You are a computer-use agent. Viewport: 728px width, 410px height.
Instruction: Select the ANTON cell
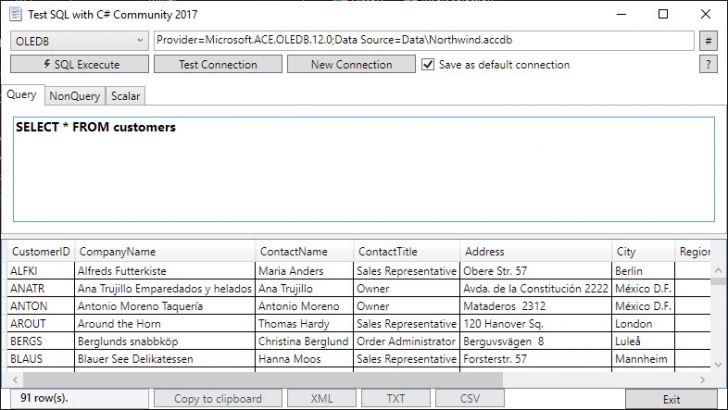pos(40,306)
